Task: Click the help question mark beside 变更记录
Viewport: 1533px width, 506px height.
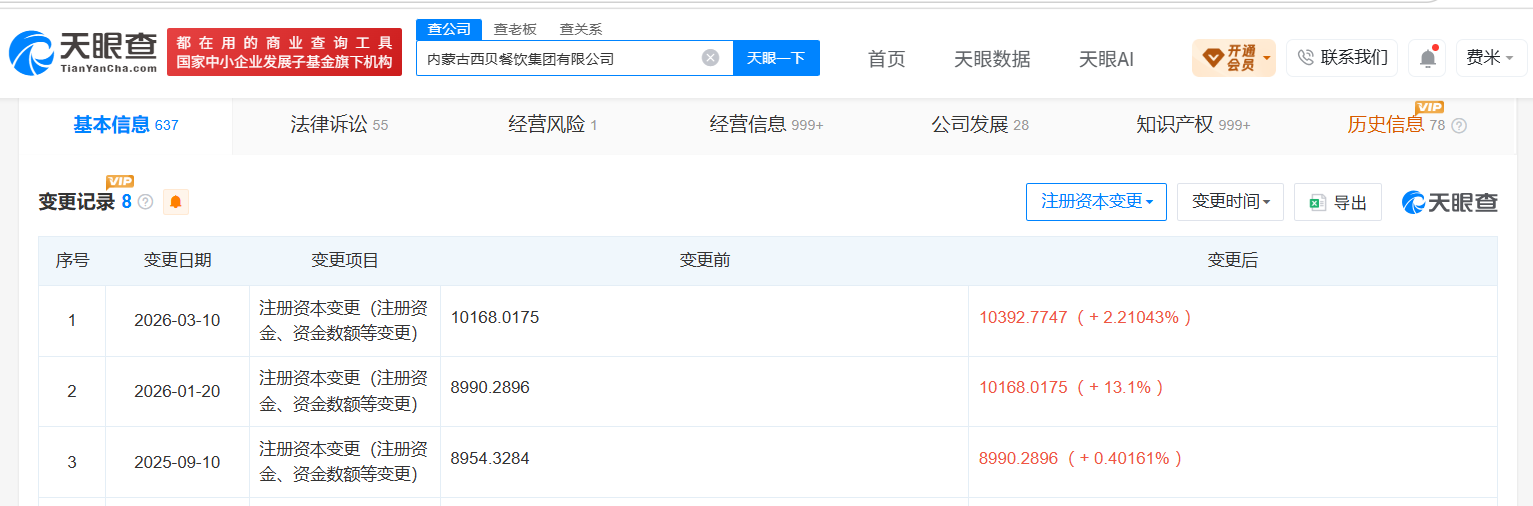Action: [x=145, y=202]
